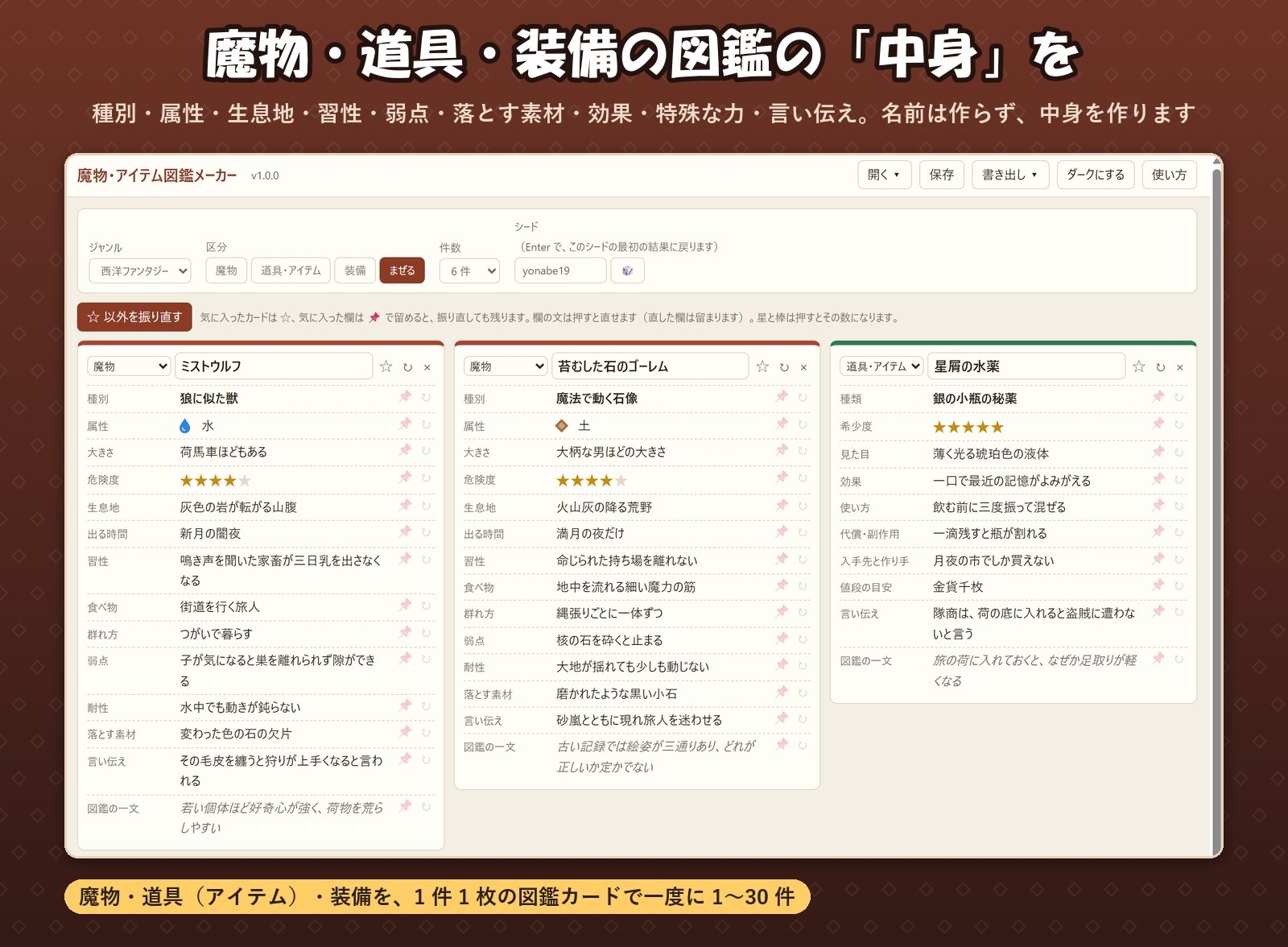Switch theme with ダークにする button
Viewport: 1288px width, 947px height.
1096,175
